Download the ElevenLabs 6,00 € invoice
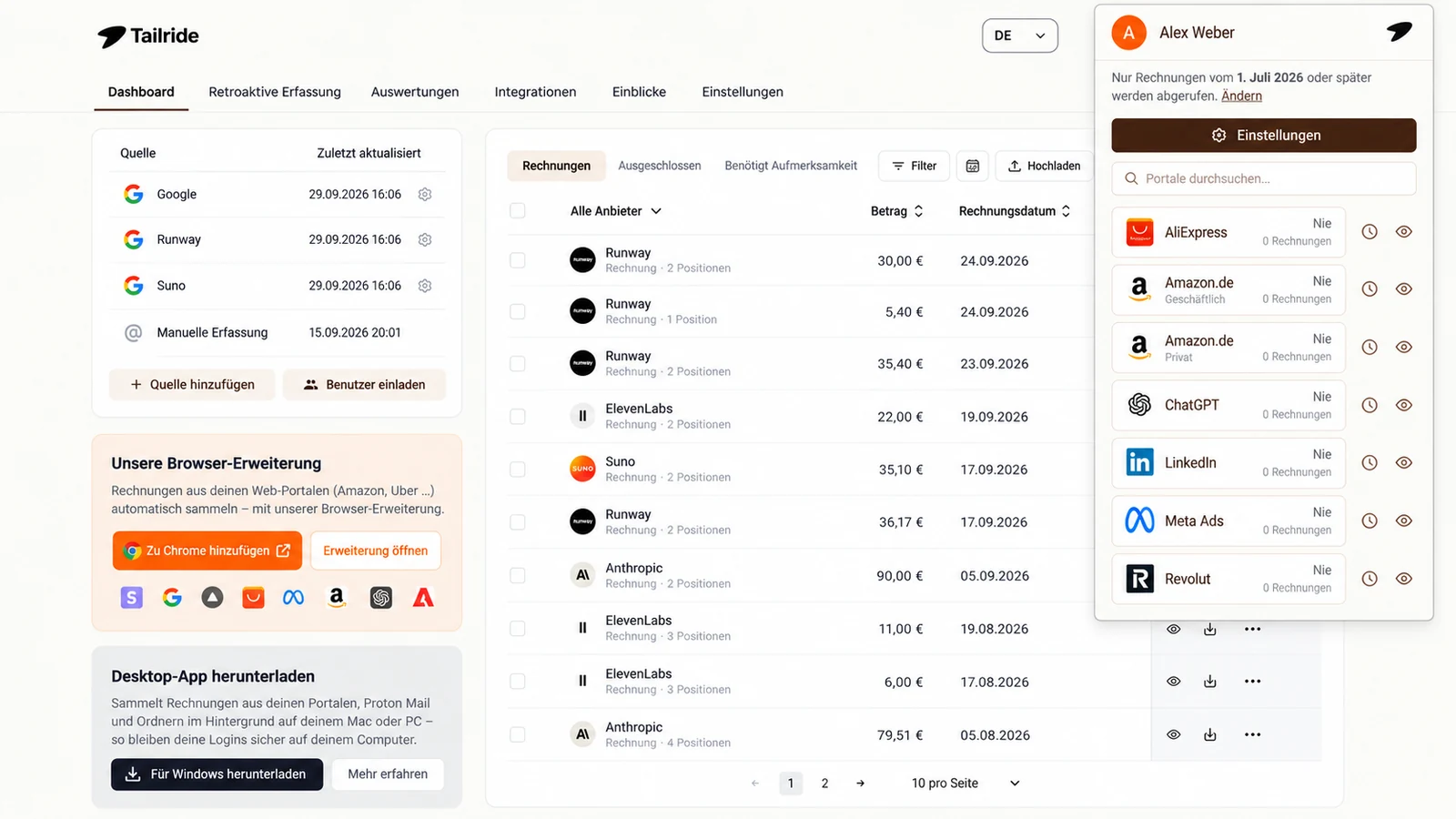This screenshot has width=1456, height=819. [x=1210, y=682]
